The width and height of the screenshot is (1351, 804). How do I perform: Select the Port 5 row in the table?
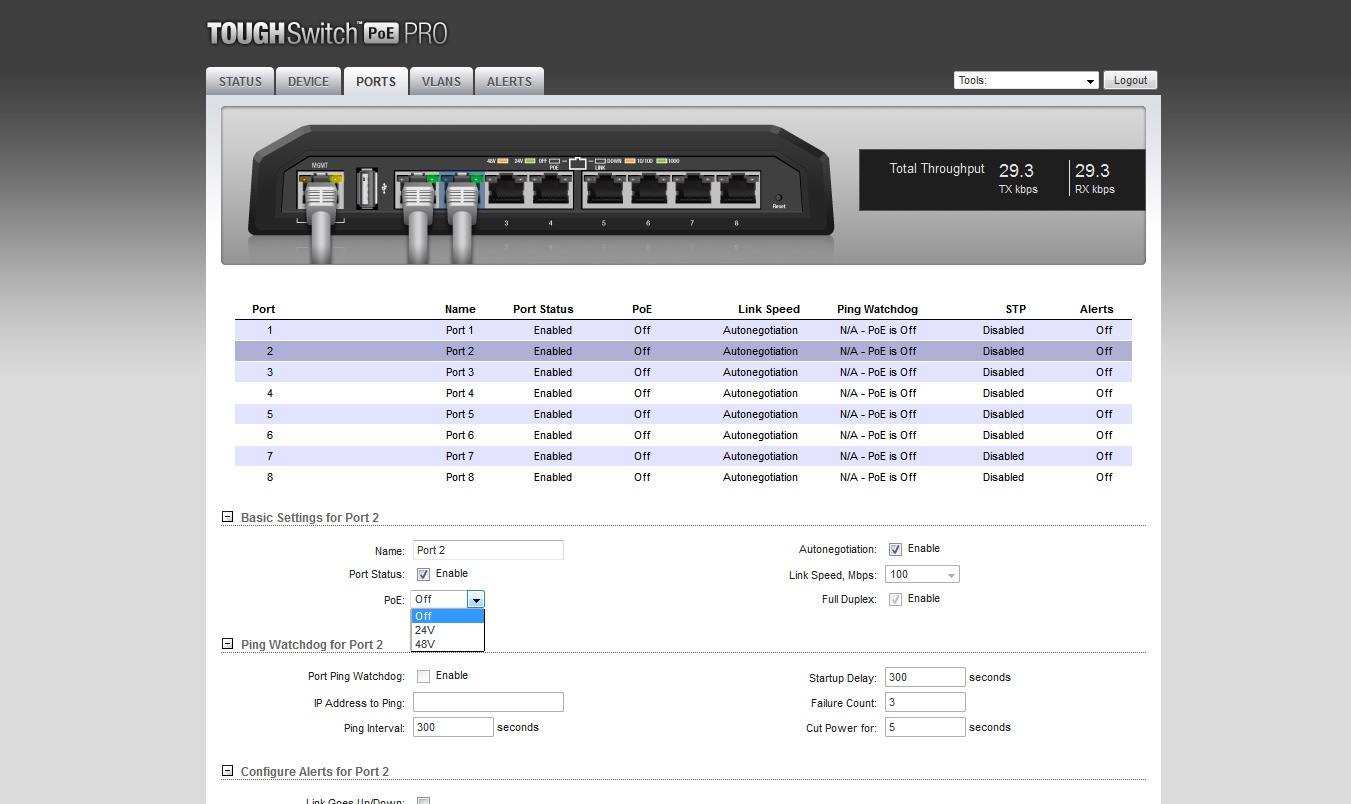(683, 414)
